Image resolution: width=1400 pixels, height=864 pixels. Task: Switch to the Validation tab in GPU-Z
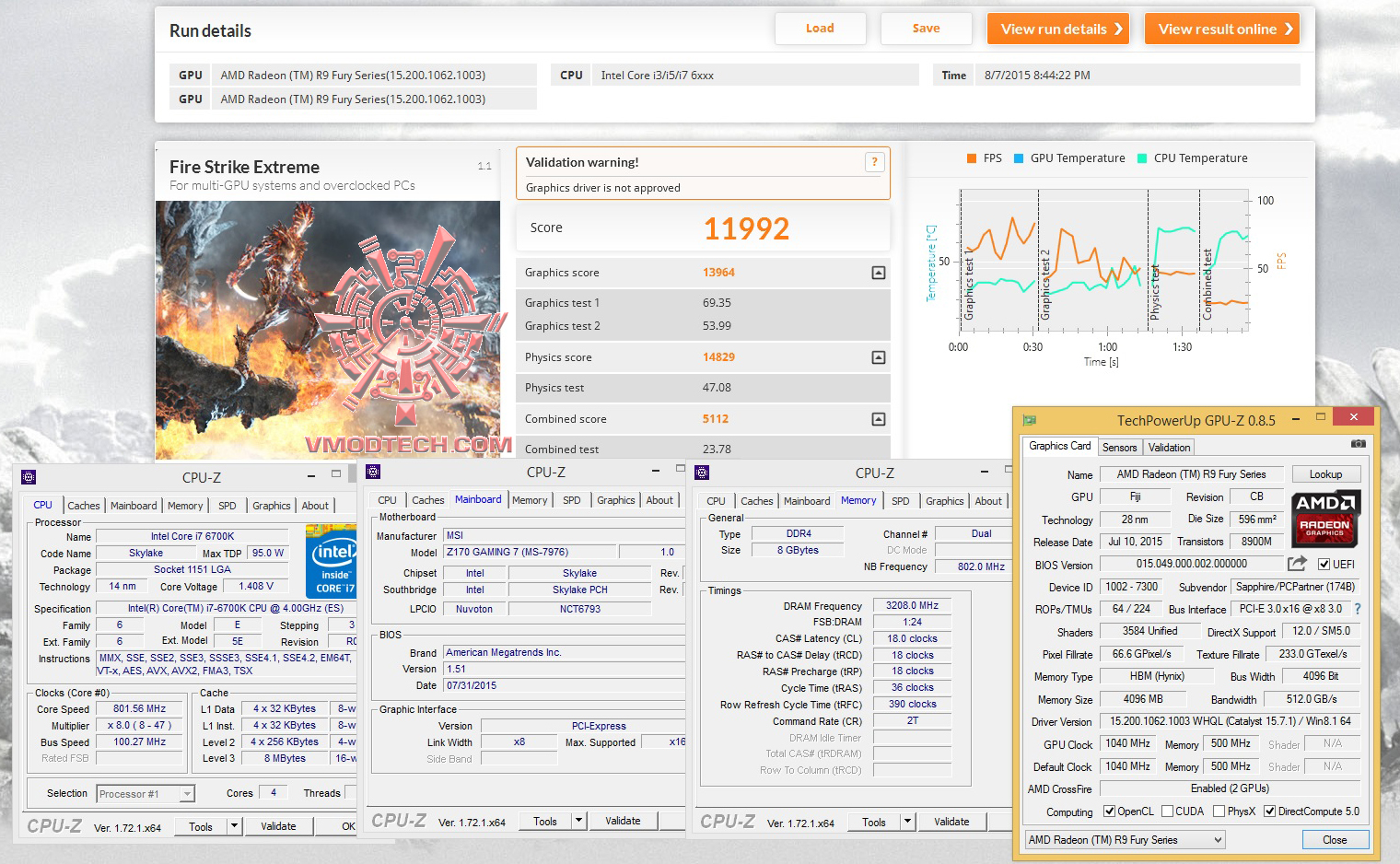1169,448
